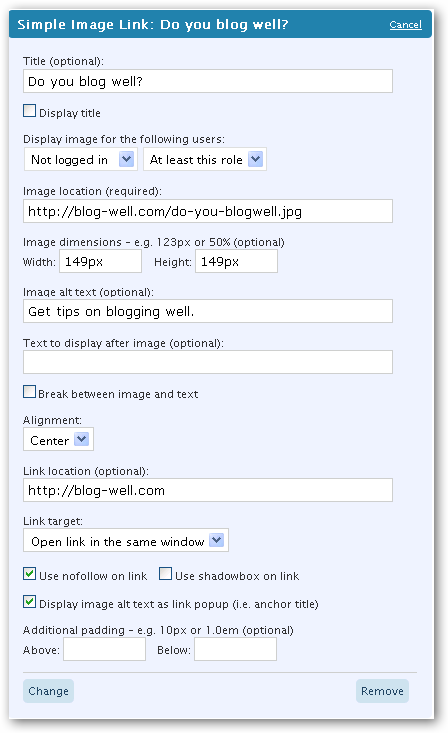Click the Title text field

pos(208,81)
